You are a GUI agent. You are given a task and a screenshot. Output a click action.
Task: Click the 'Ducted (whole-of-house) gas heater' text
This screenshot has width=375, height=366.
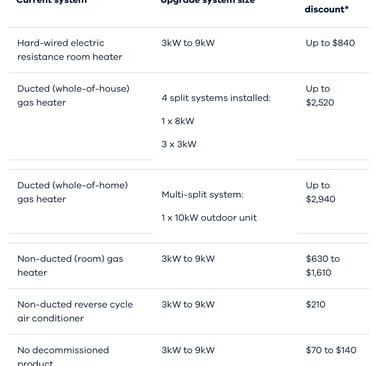tap(73, 96)
